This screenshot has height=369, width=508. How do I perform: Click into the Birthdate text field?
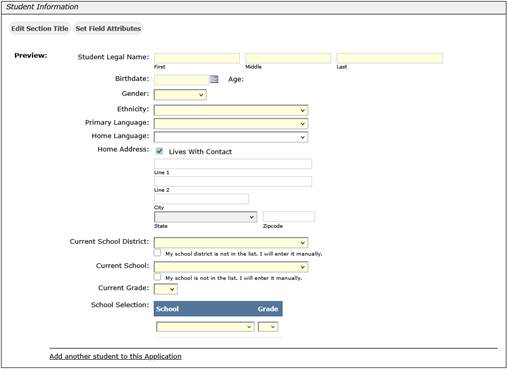(x=181, y=80)
